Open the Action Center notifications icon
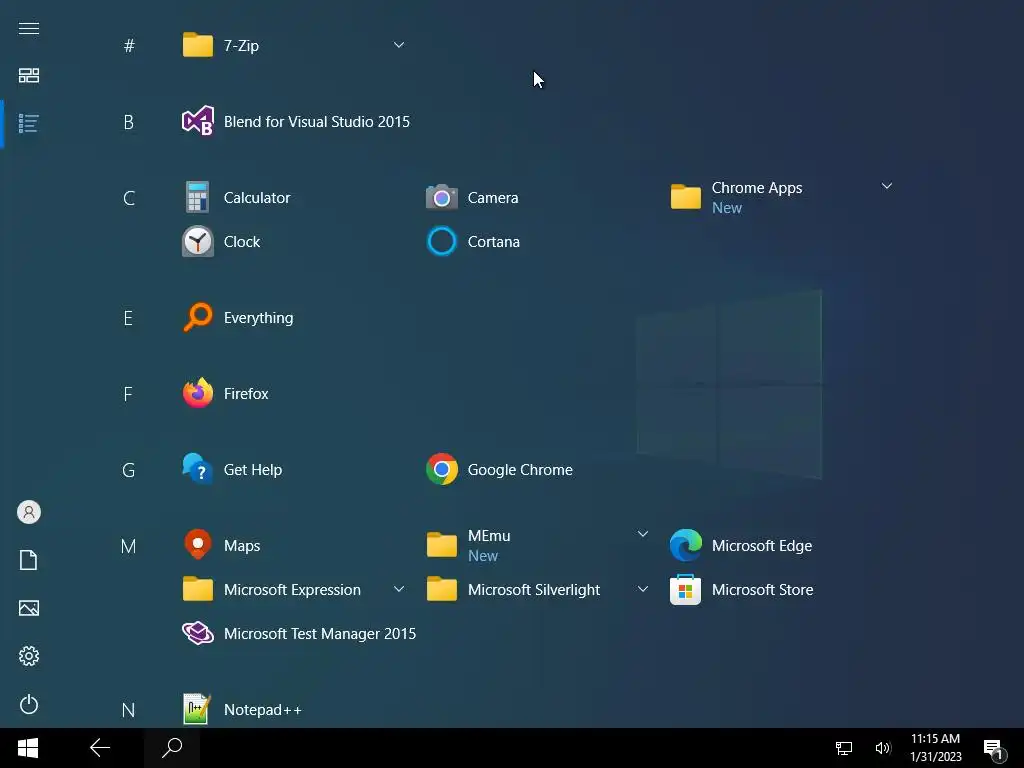The image size is (1024, 768). pos(994,749)
